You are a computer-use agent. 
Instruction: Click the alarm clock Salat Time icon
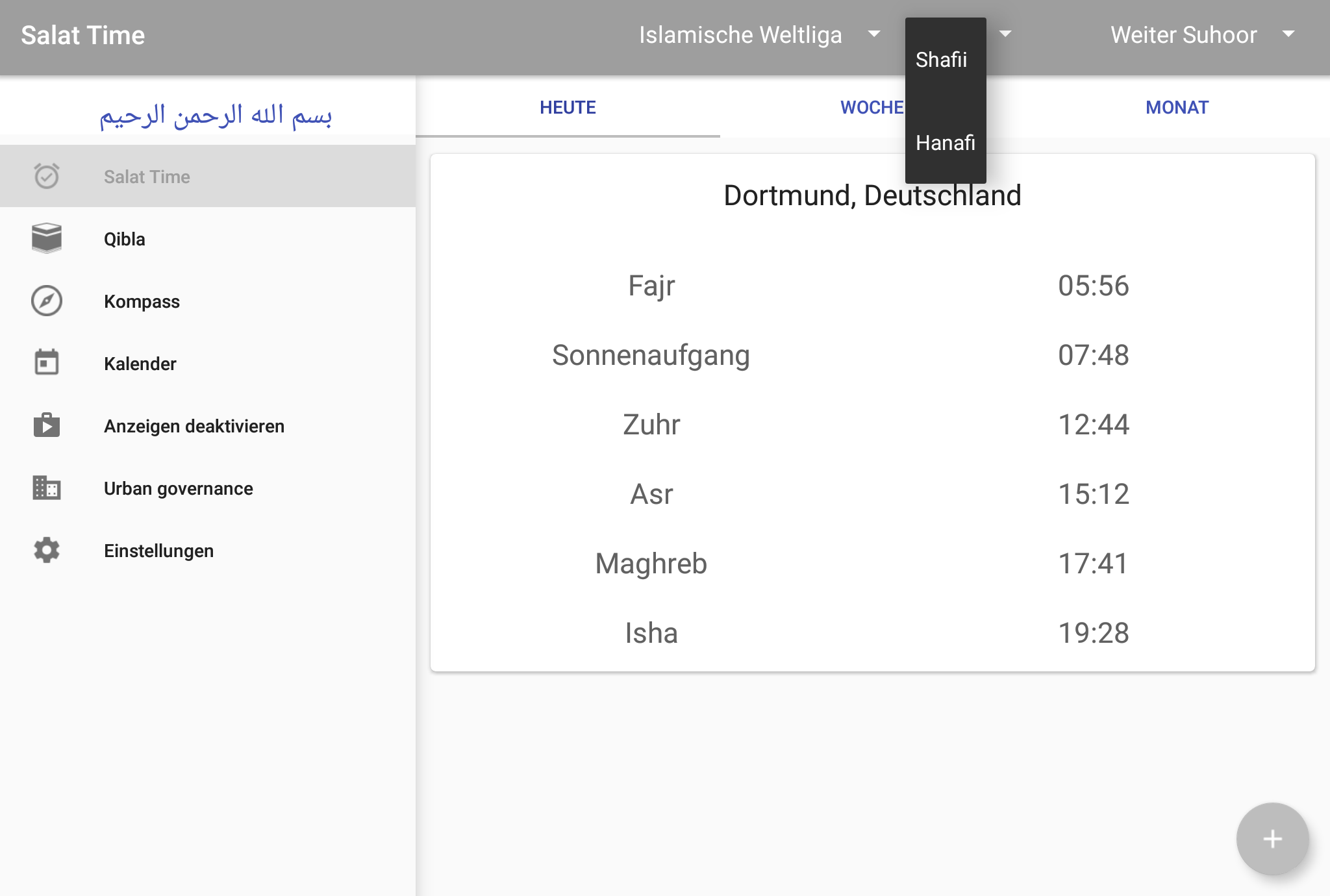[x=47, y=176]
